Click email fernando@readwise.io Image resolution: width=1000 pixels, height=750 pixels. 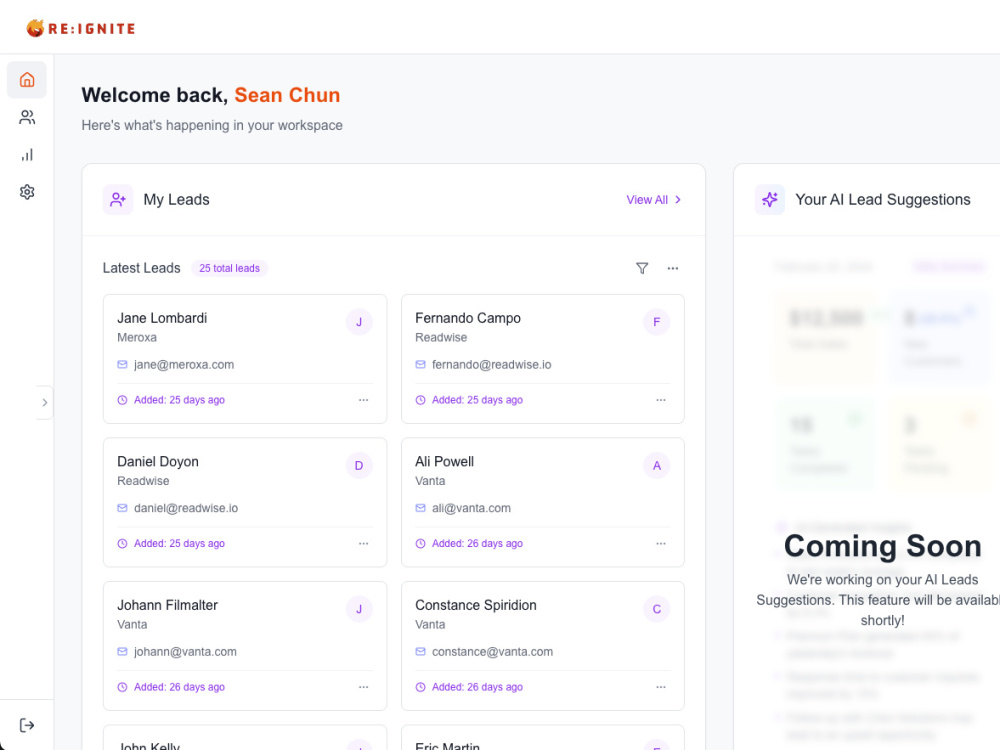pyautogui.click(x=491, y=365)
